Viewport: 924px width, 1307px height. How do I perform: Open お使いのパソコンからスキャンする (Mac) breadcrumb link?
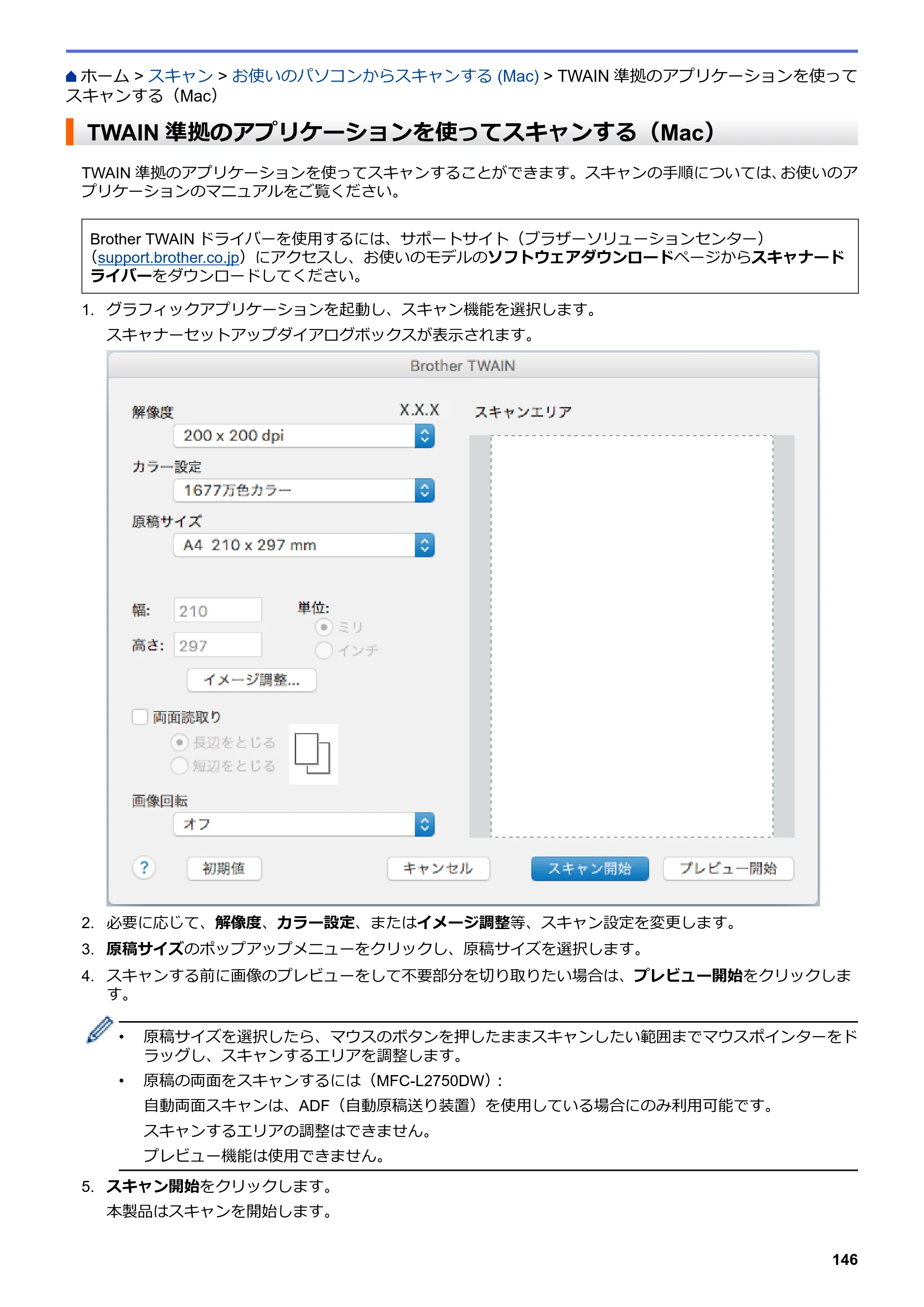385,76
